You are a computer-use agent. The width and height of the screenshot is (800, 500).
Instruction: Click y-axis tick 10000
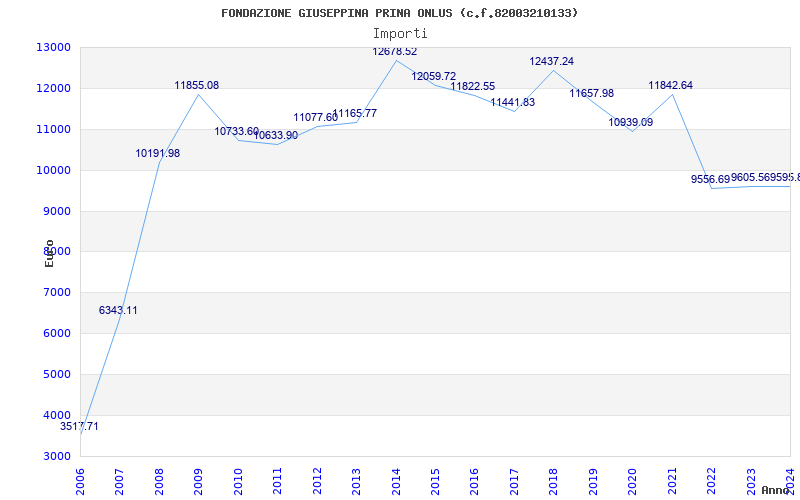point(53,170)
